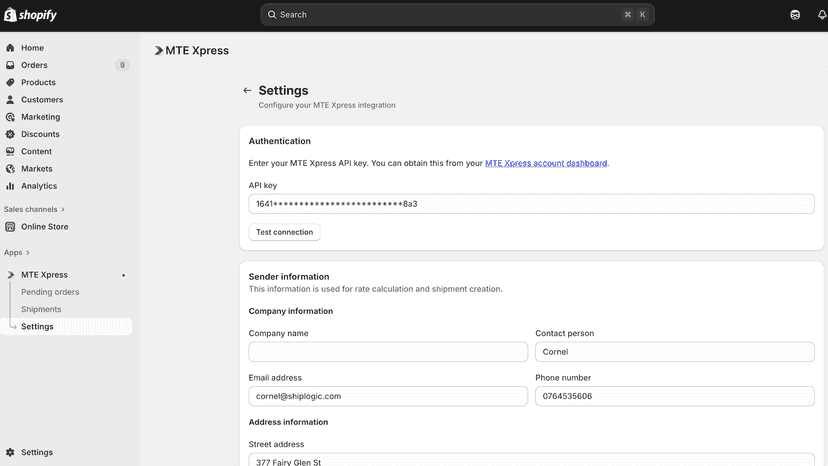This screenshot has height=466, width=828.
Task: Select Settings under MTE Xpress
Action: 66,327
